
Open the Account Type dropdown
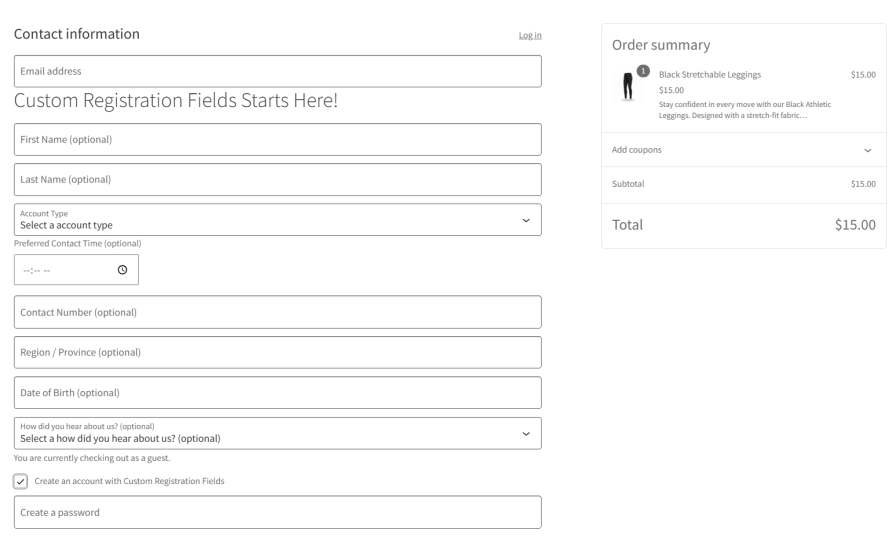pyautogui.click(x=278, y=220)
